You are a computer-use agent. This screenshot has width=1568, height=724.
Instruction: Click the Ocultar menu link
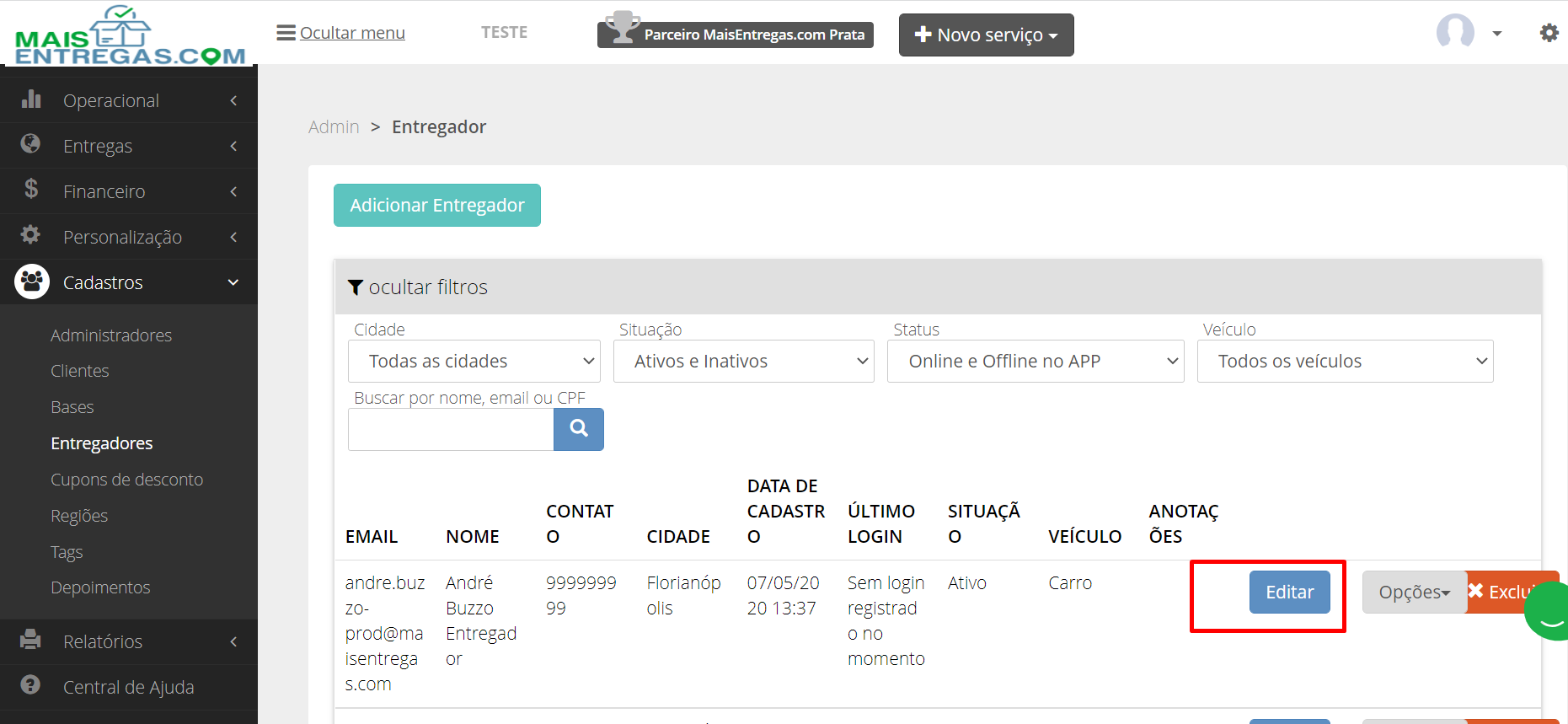click(x=352, y=33)
